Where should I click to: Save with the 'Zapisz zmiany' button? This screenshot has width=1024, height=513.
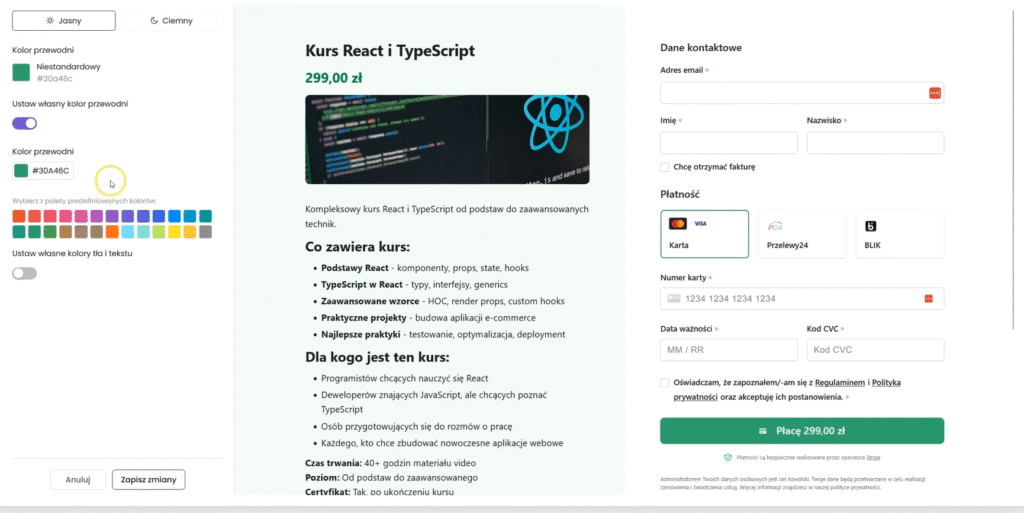148,480
